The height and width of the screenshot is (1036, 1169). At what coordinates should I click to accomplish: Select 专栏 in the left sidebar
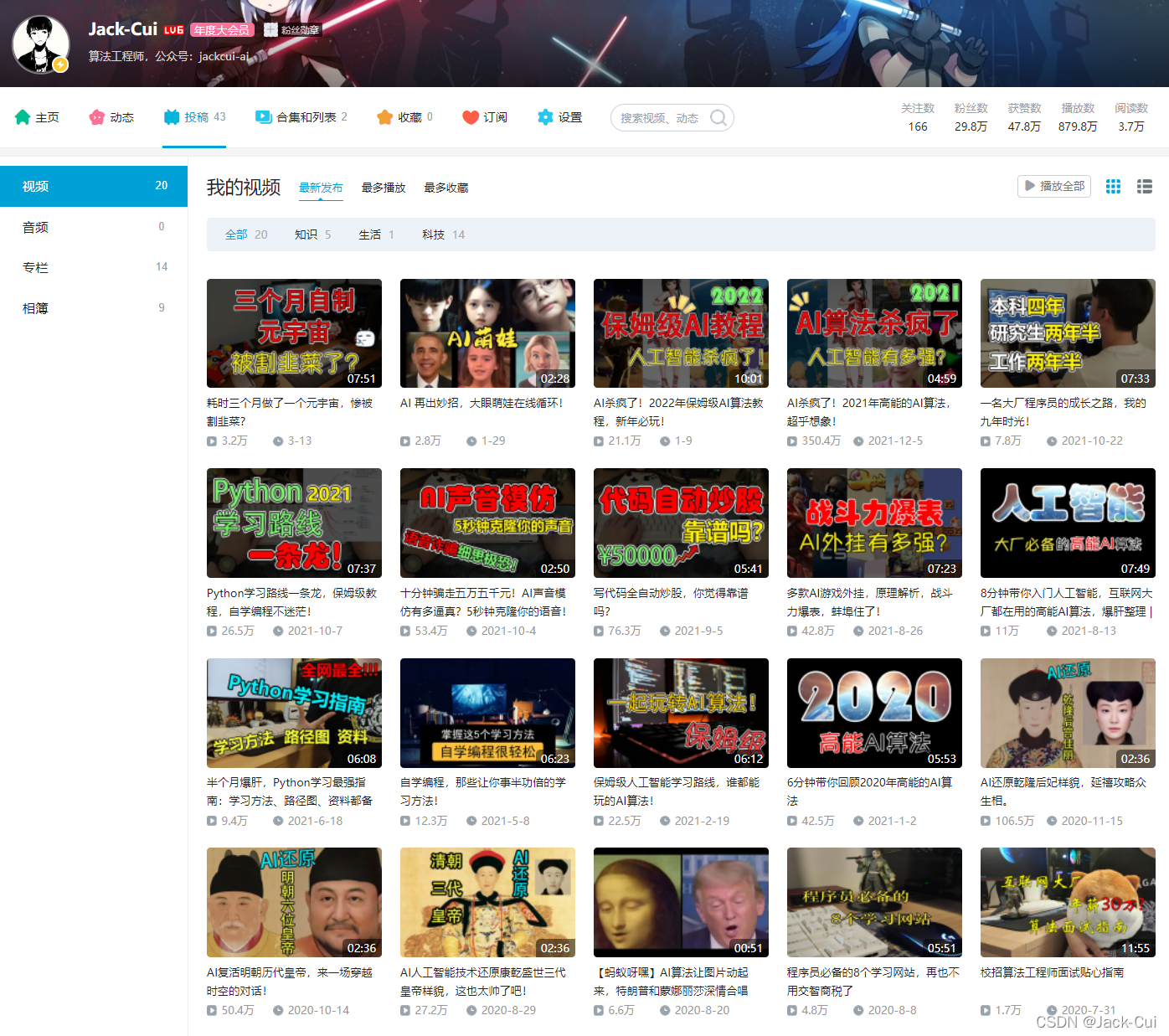[x=94, y=267]
